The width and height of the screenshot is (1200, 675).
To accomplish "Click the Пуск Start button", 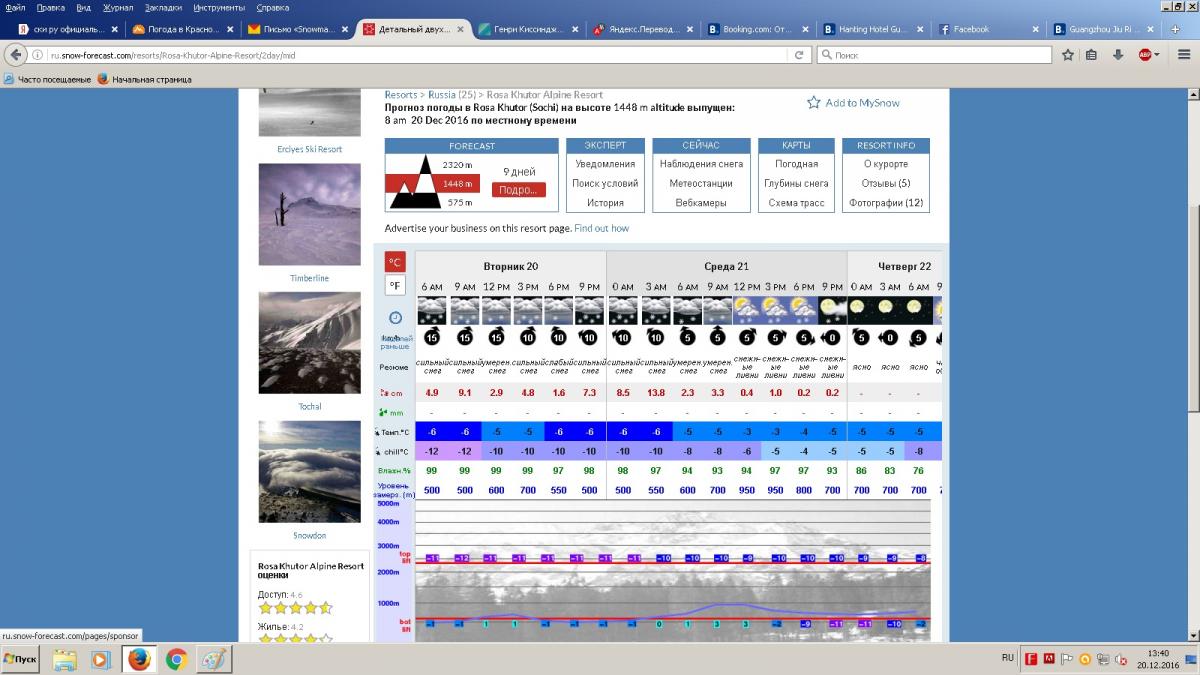I will click(x=20, y=659).
